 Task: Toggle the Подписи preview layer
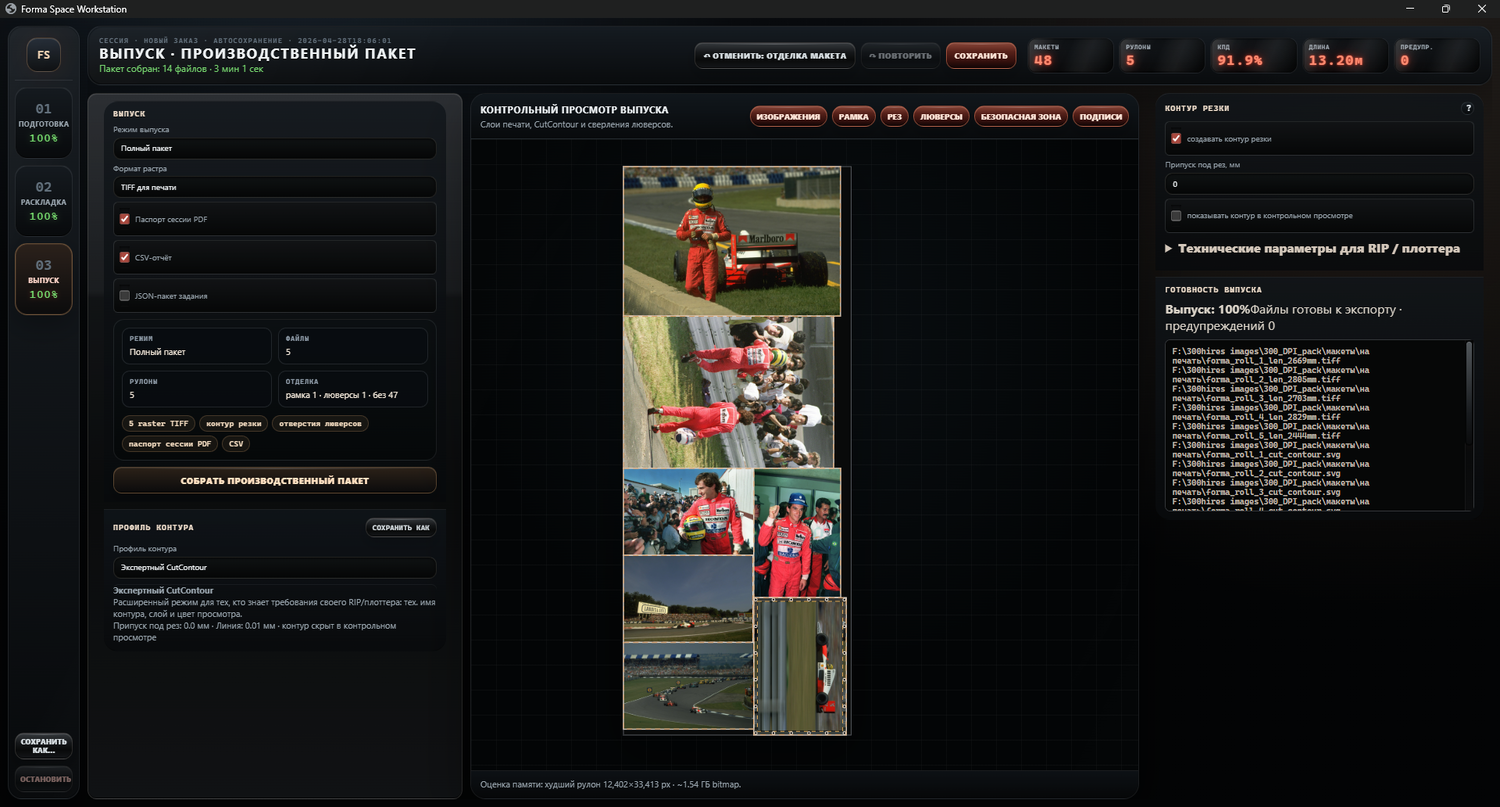pos(1101,117)
